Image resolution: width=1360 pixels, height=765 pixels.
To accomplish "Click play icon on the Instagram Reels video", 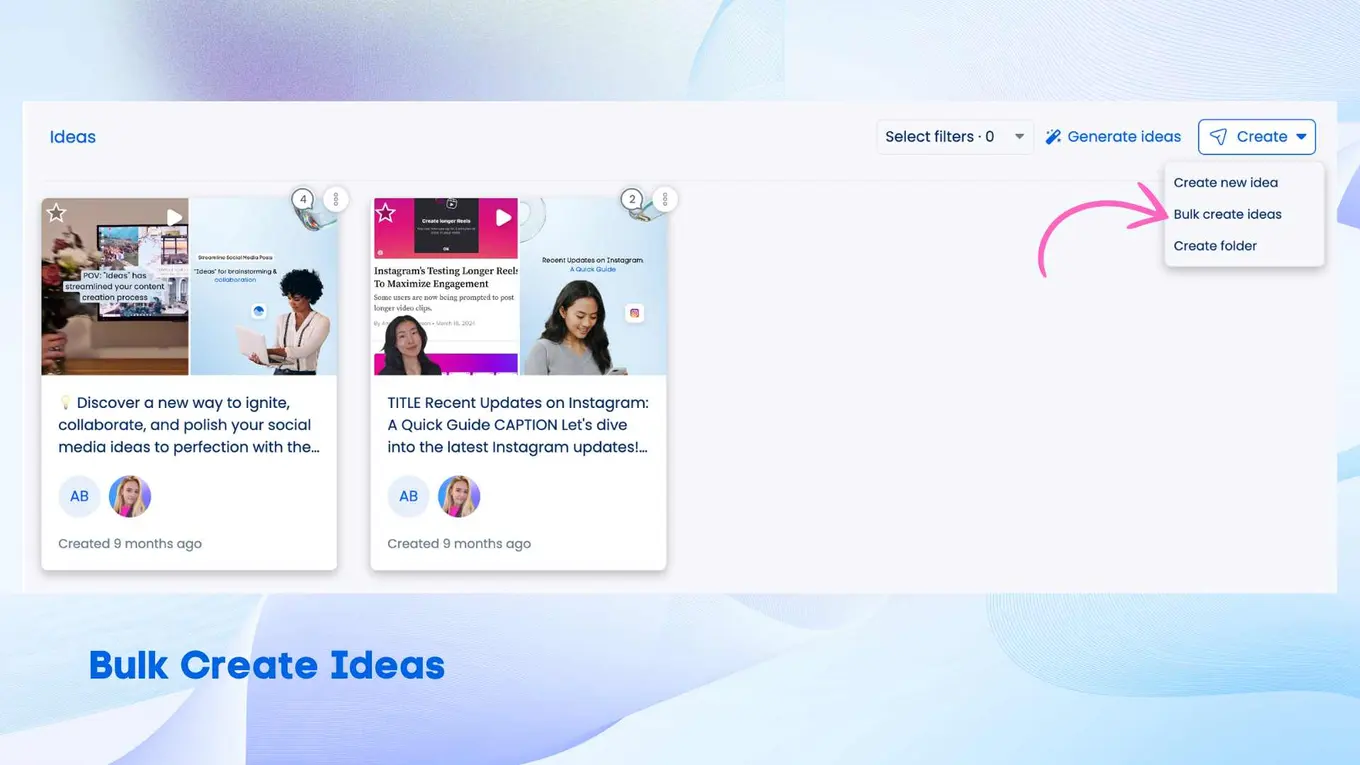I will (x=503, y=217).
